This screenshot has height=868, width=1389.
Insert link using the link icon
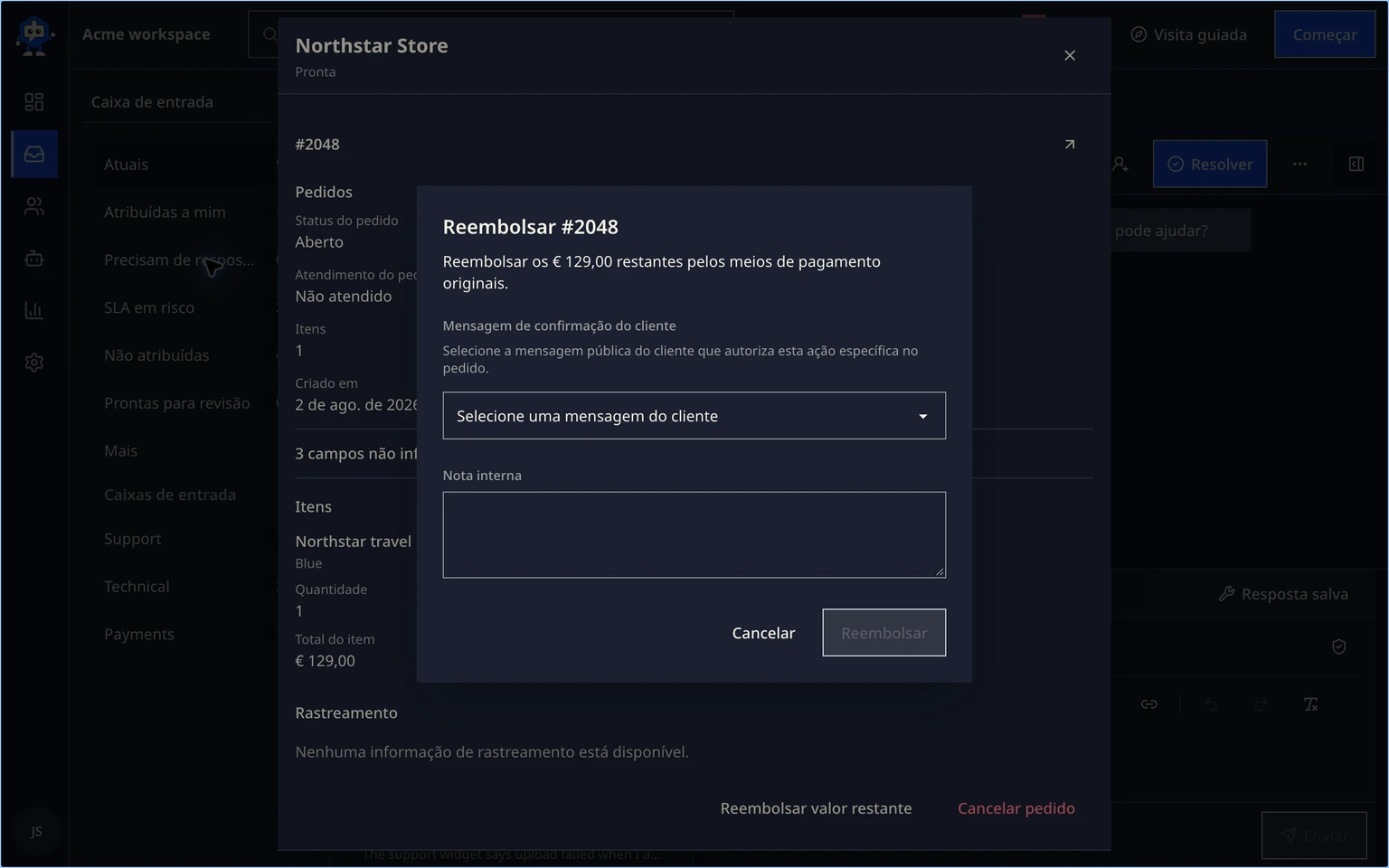click(1149, 704)
